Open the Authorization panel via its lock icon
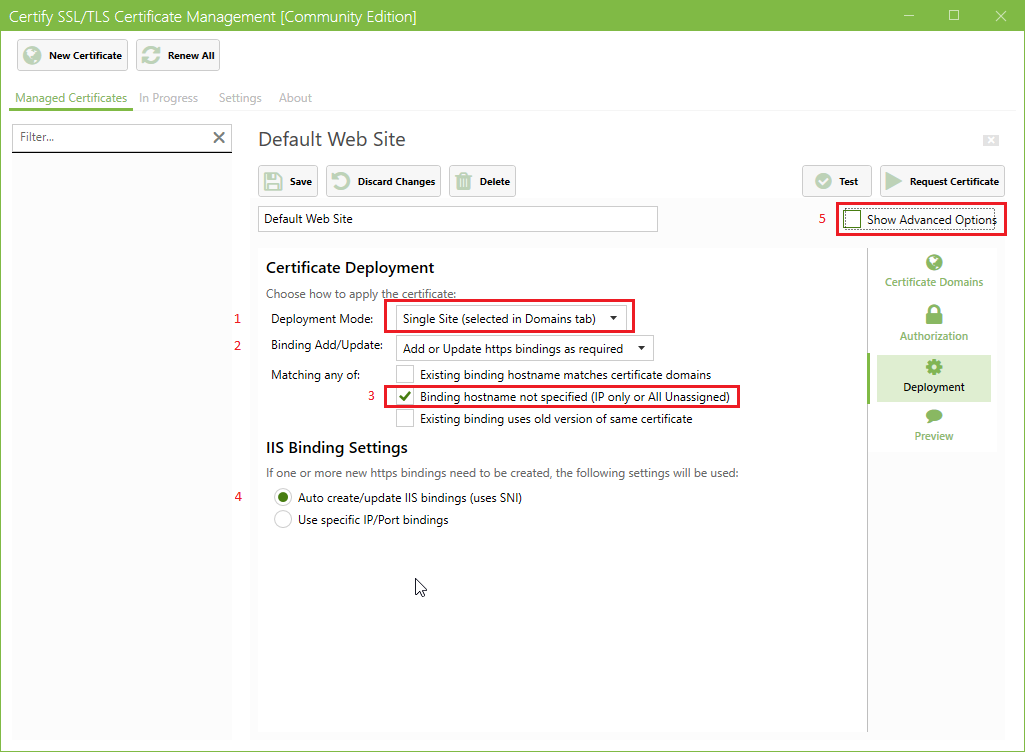The image size is (1025, 752). (933, 315)
